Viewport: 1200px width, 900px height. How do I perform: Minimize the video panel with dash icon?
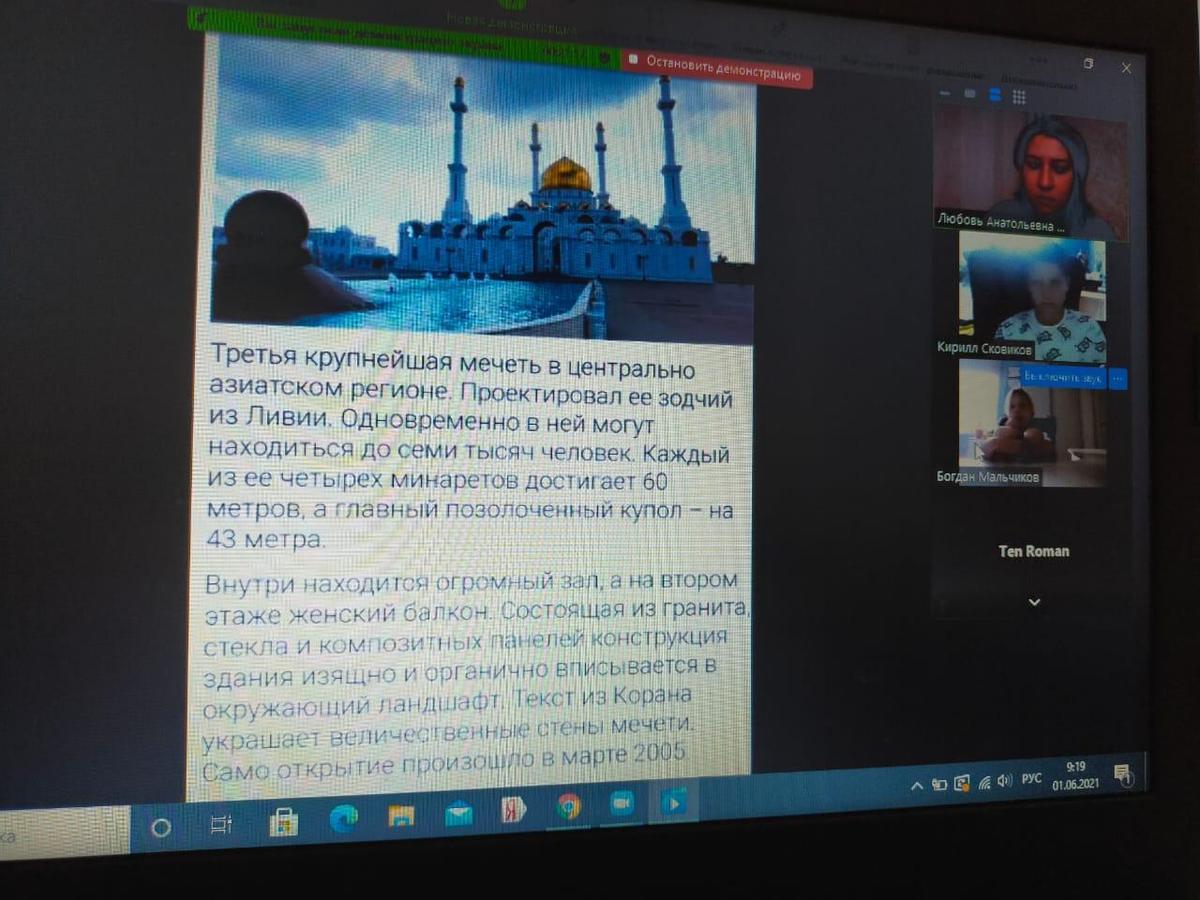tap(945, 94)
